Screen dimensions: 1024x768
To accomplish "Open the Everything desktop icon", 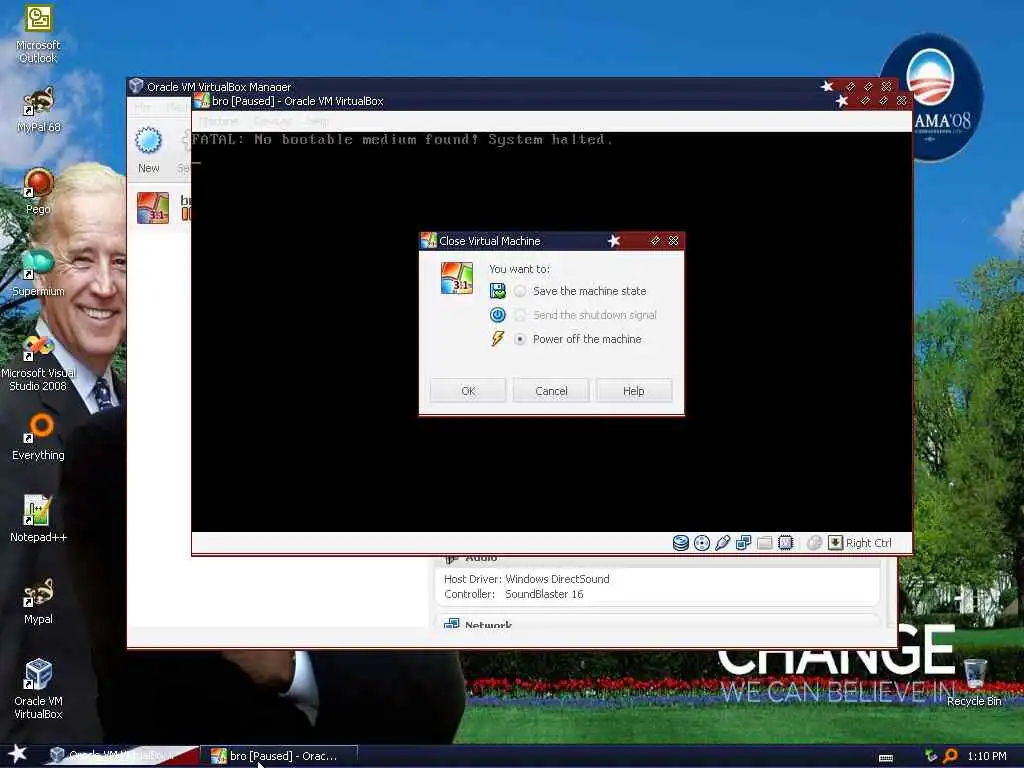I will [x=38, y=437].
